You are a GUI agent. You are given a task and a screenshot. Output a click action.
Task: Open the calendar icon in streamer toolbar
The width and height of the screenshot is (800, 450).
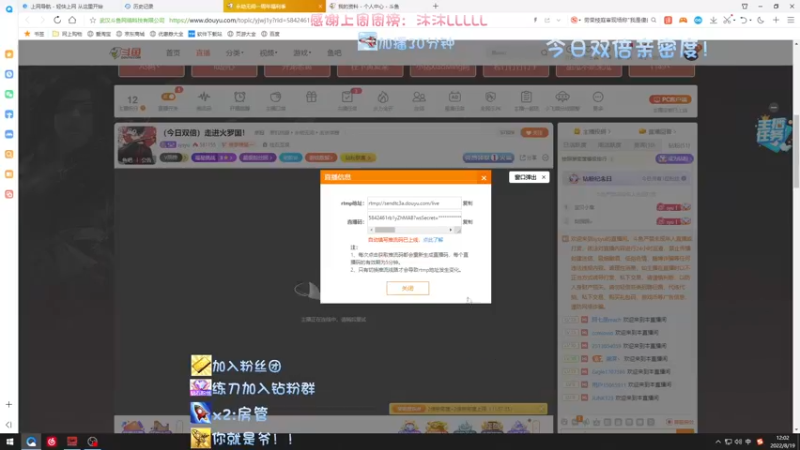pos(454,97)
